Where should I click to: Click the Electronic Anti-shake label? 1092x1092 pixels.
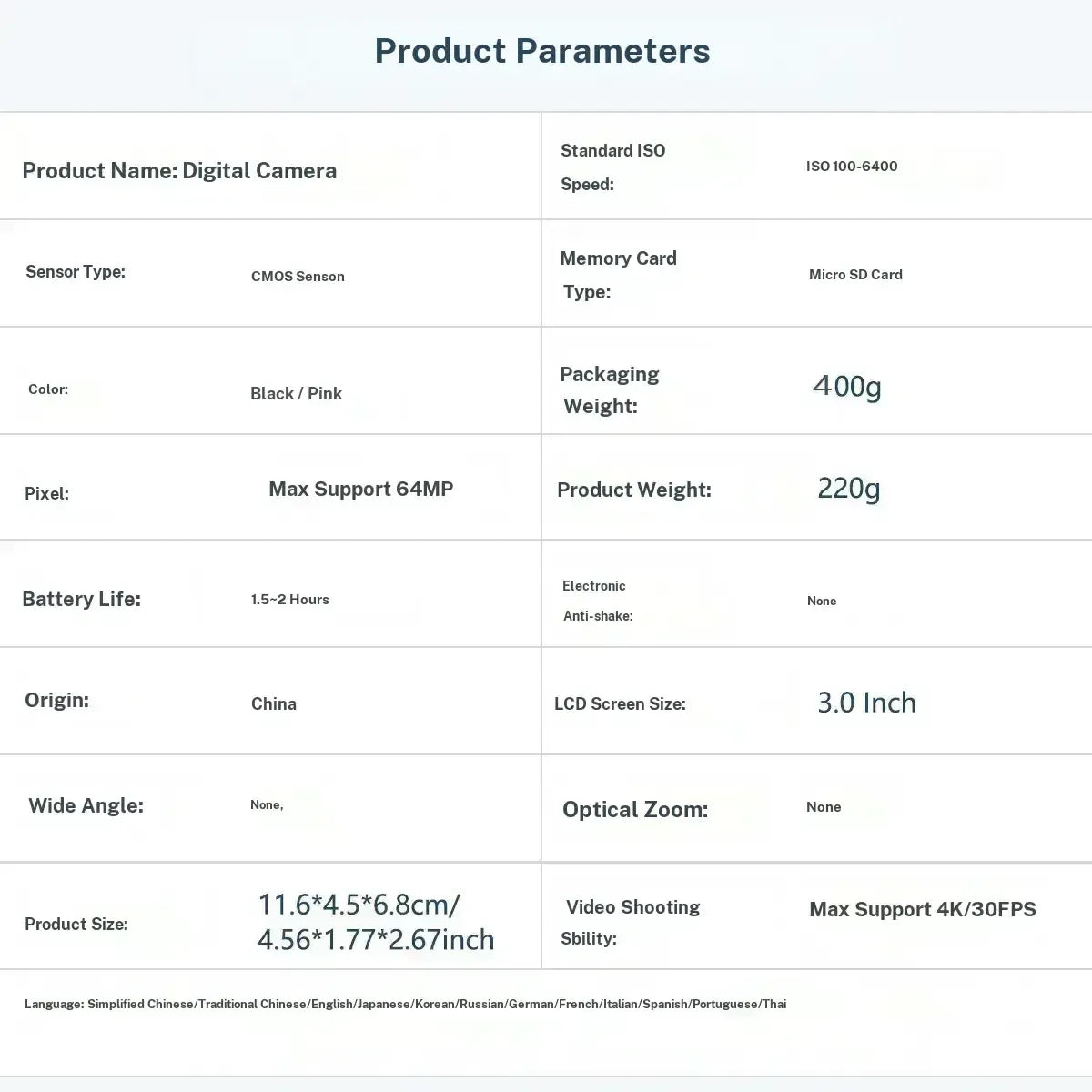(x=597, y=601)
